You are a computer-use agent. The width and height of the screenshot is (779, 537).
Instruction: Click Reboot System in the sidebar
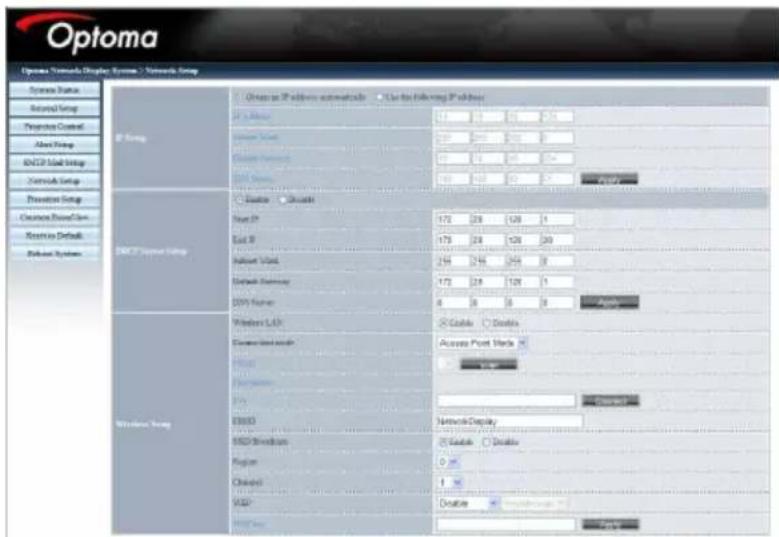click(x=55, y=253)
